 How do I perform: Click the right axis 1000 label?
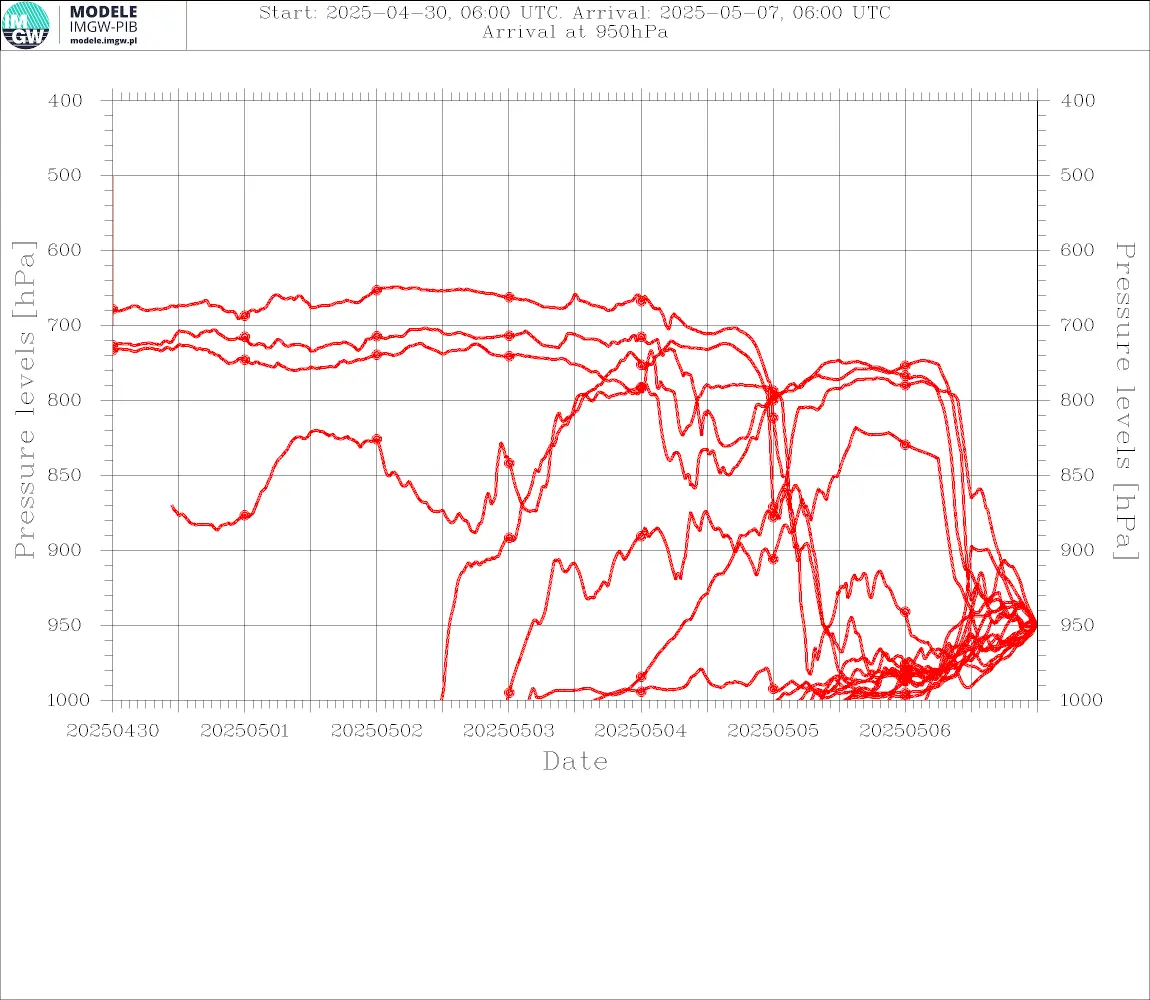tap(1082, 700)
